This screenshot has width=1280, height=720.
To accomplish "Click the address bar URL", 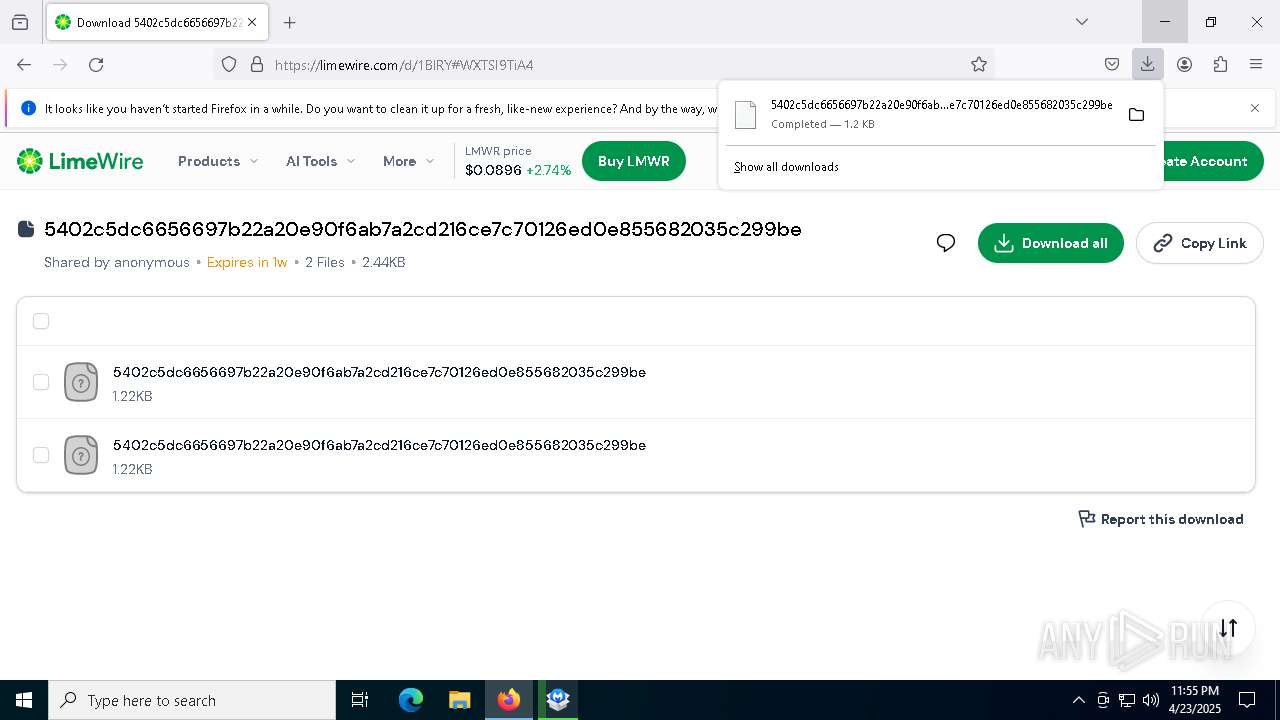I will pos(404,65).
